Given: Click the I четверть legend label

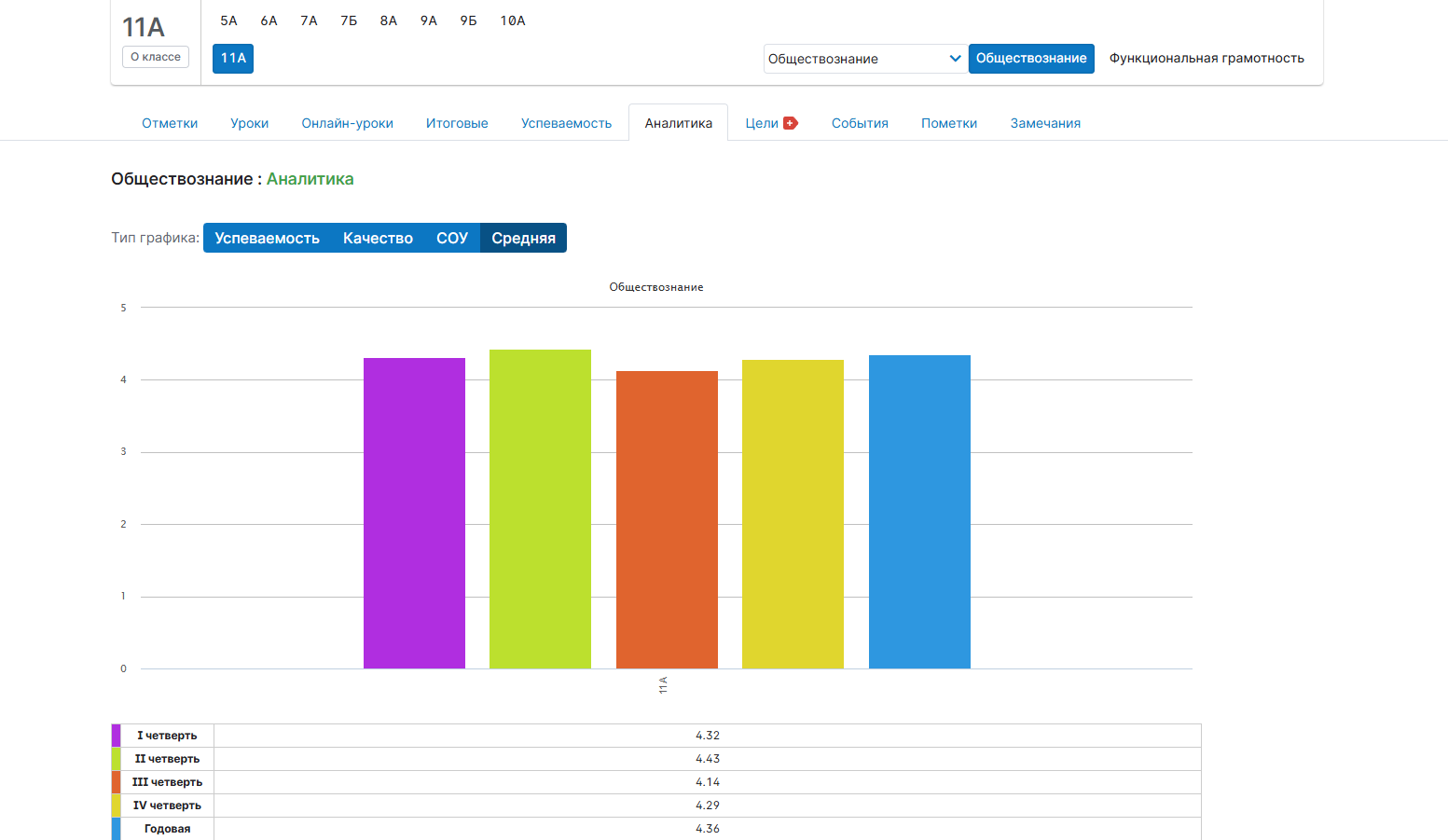Looking at the screenshot, I should [167, 736].
